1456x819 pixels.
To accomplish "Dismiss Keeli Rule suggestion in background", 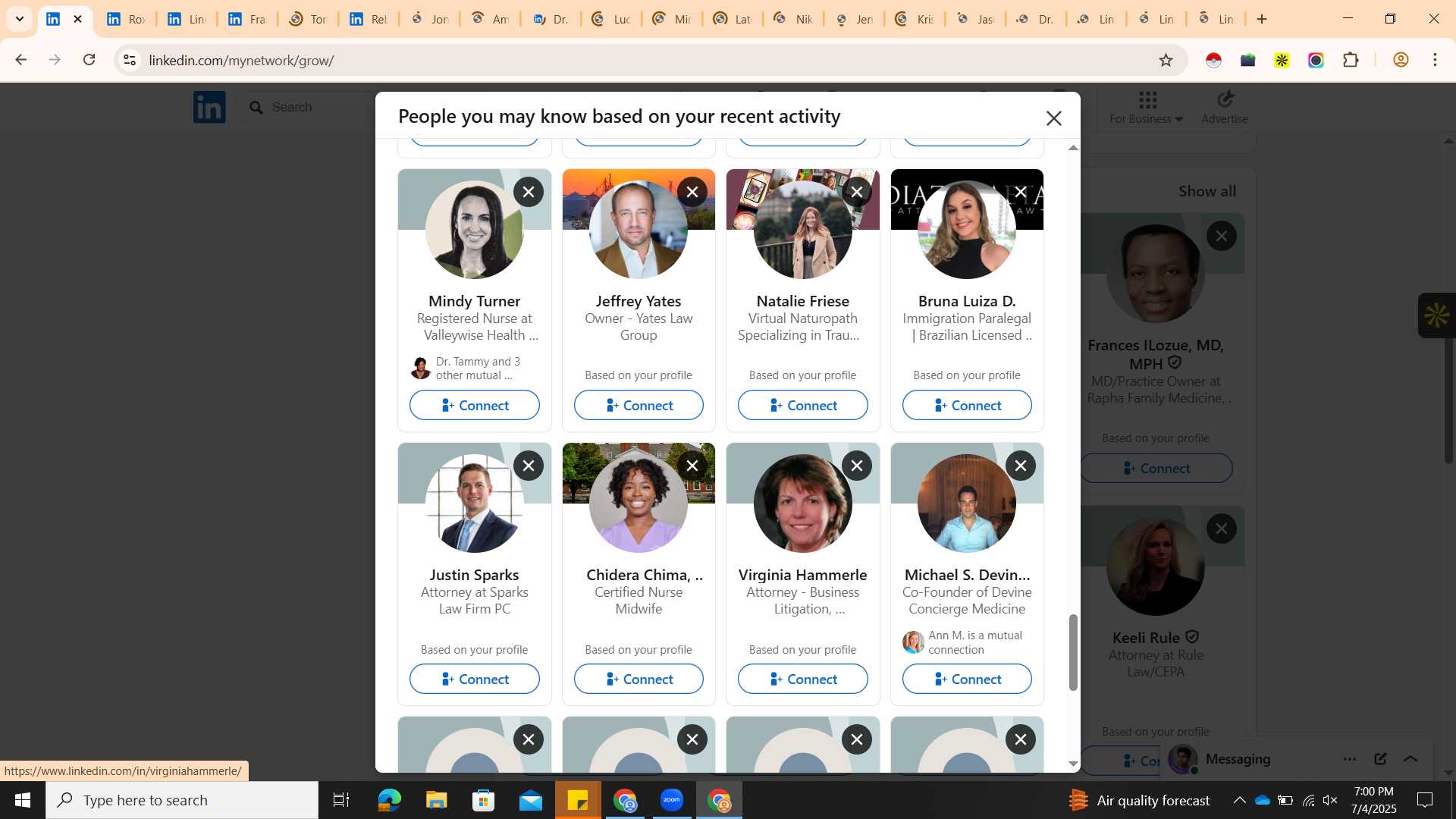I will pyautogui.click(x=1222, y=529).
